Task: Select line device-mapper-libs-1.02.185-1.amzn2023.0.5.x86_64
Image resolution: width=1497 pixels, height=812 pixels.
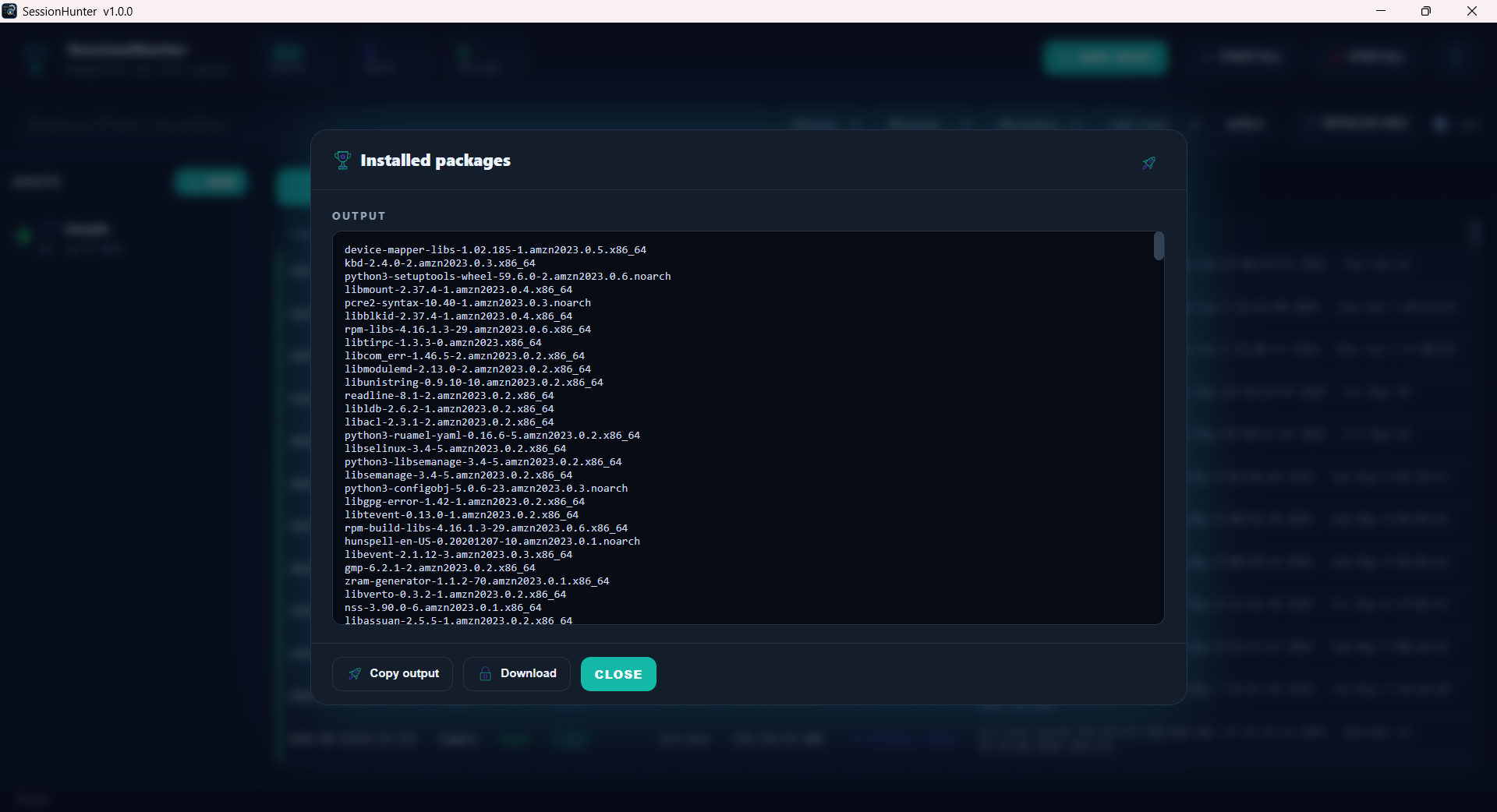Action: click(x=495, y=250)
